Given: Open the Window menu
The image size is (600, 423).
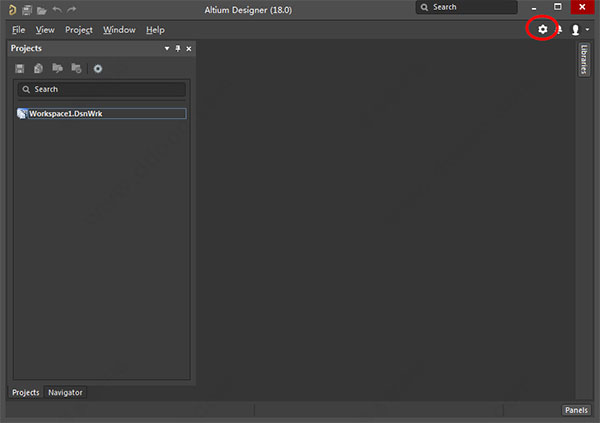Looking at the screenshot, I should point(119,30).
